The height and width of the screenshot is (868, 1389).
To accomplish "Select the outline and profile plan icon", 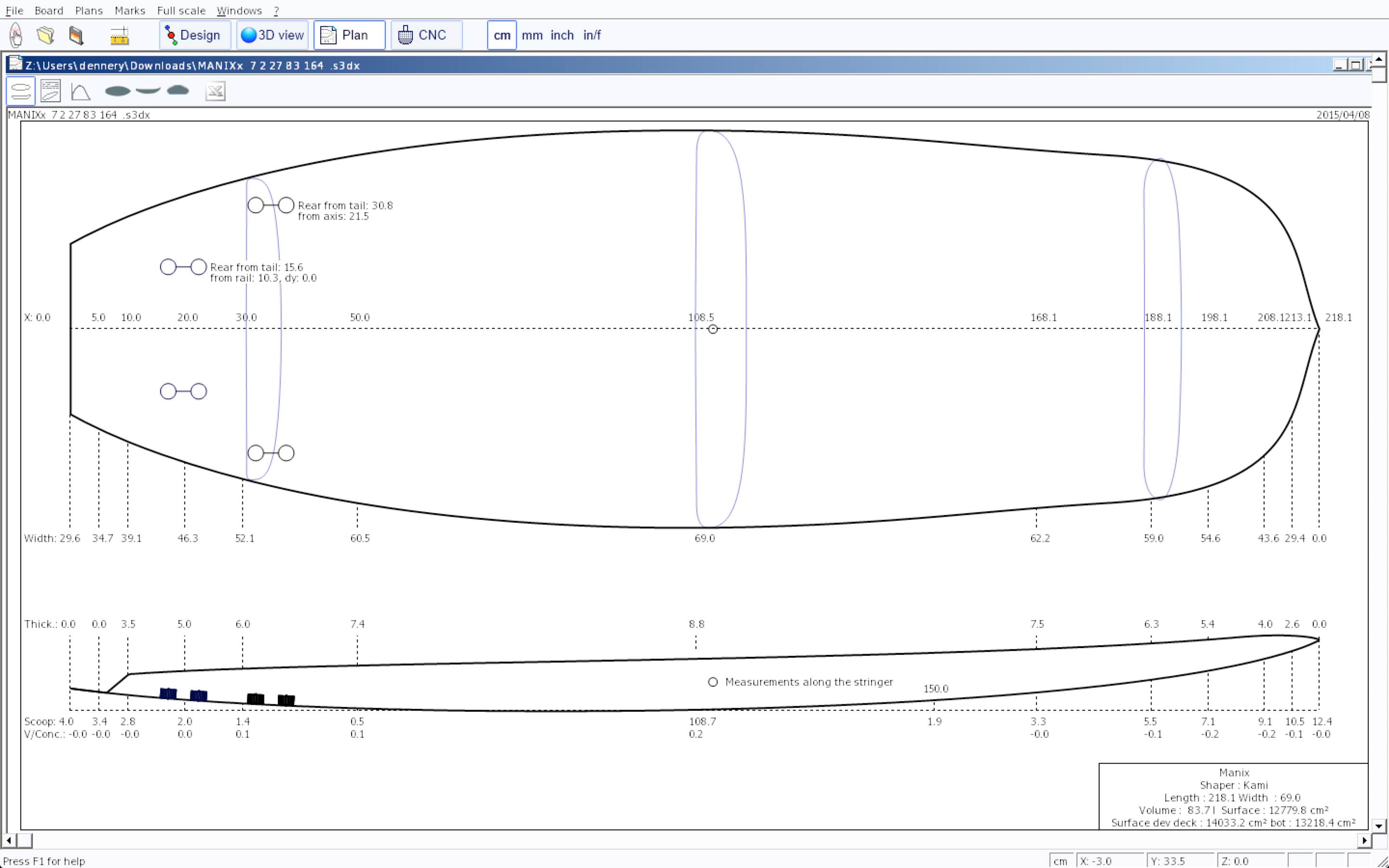I will (21, 91).
